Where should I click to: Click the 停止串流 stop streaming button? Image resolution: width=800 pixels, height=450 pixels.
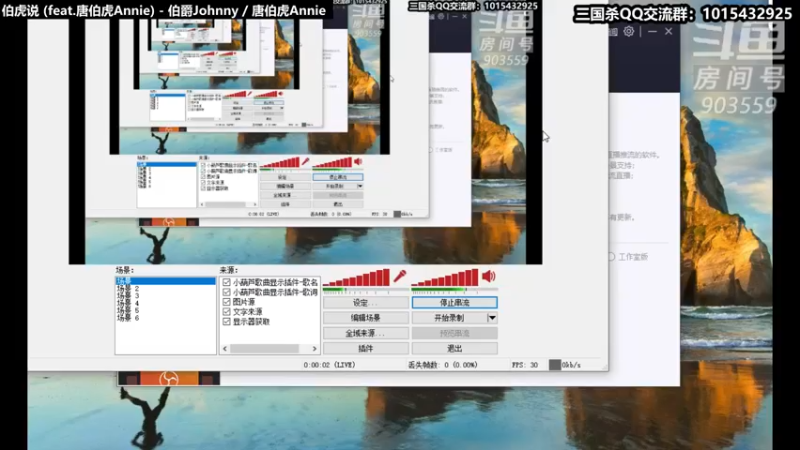[455, 303]
